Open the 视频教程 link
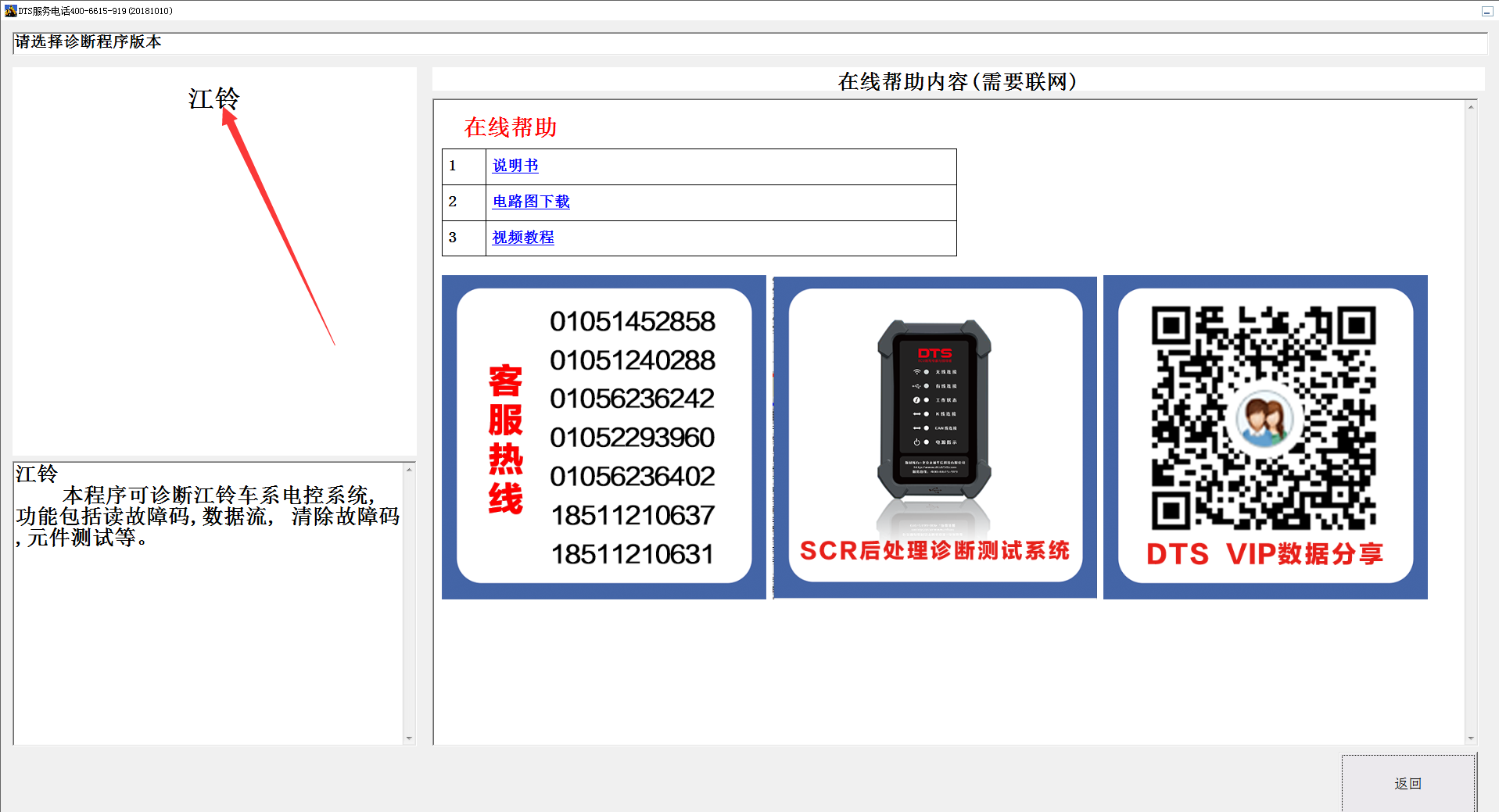Viewport: 1499px width, 812px height. (x=523, y=238)
